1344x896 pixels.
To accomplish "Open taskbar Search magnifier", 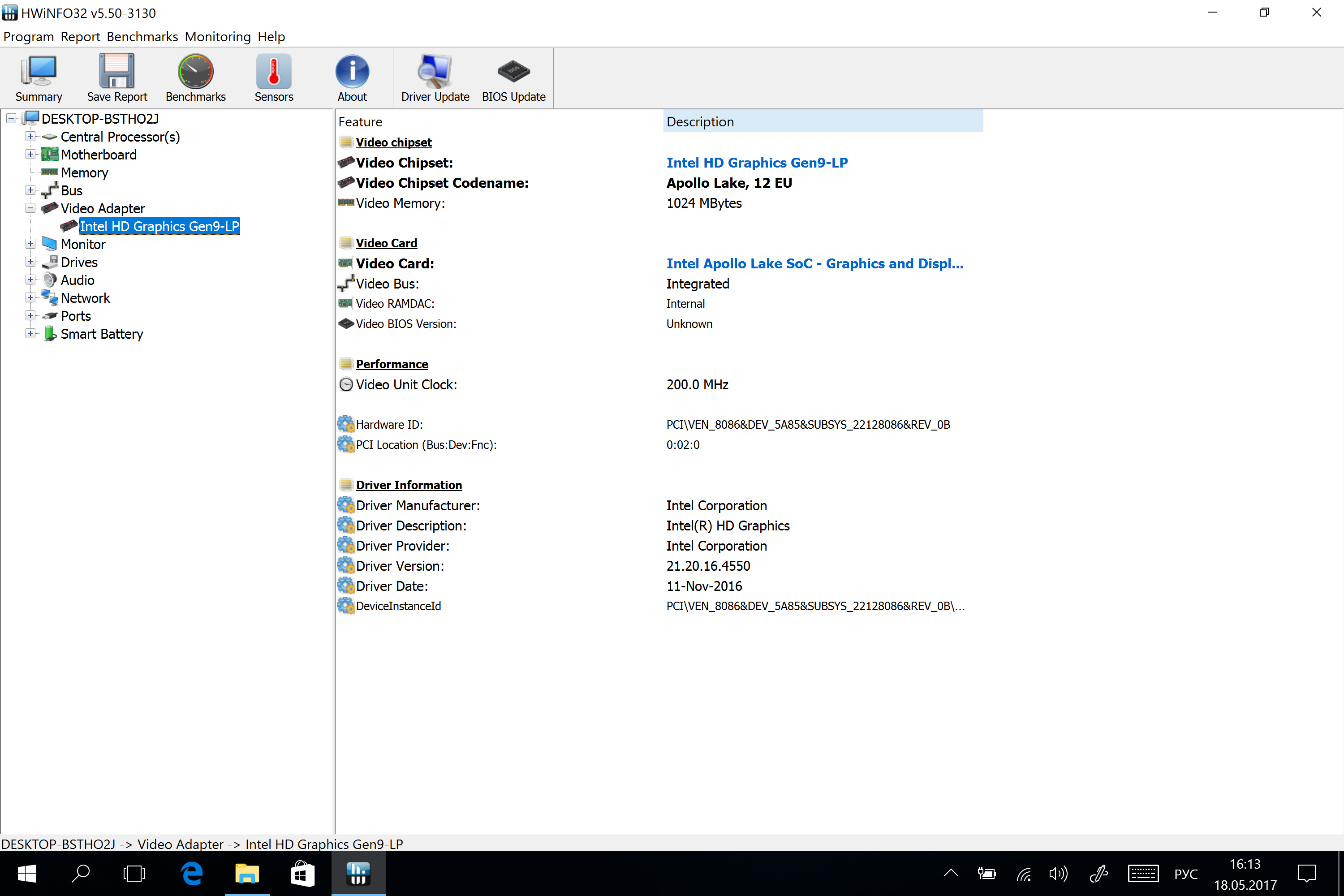I will 81,874.
